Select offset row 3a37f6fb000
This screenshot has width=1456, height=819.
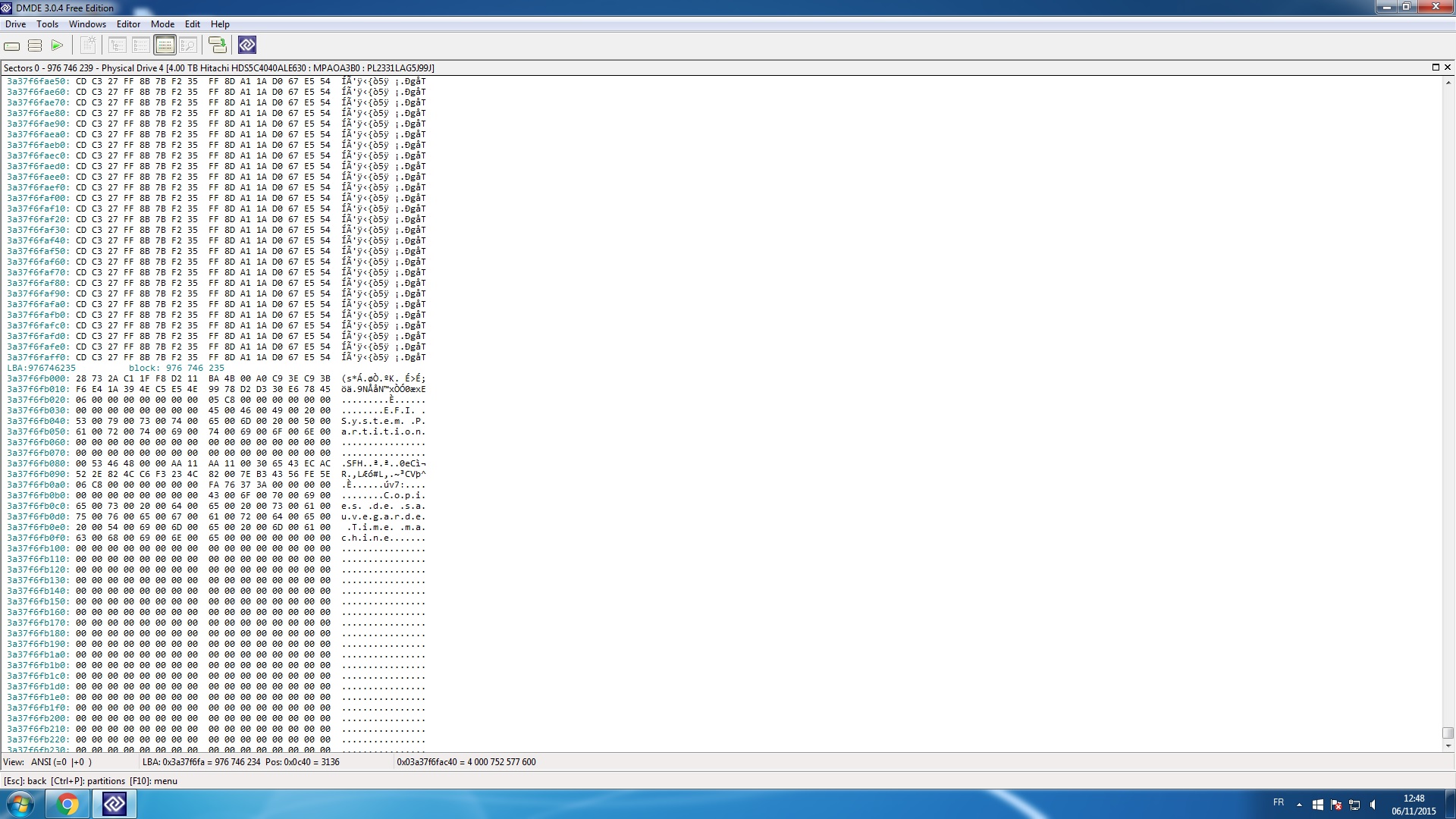(216, 378)
